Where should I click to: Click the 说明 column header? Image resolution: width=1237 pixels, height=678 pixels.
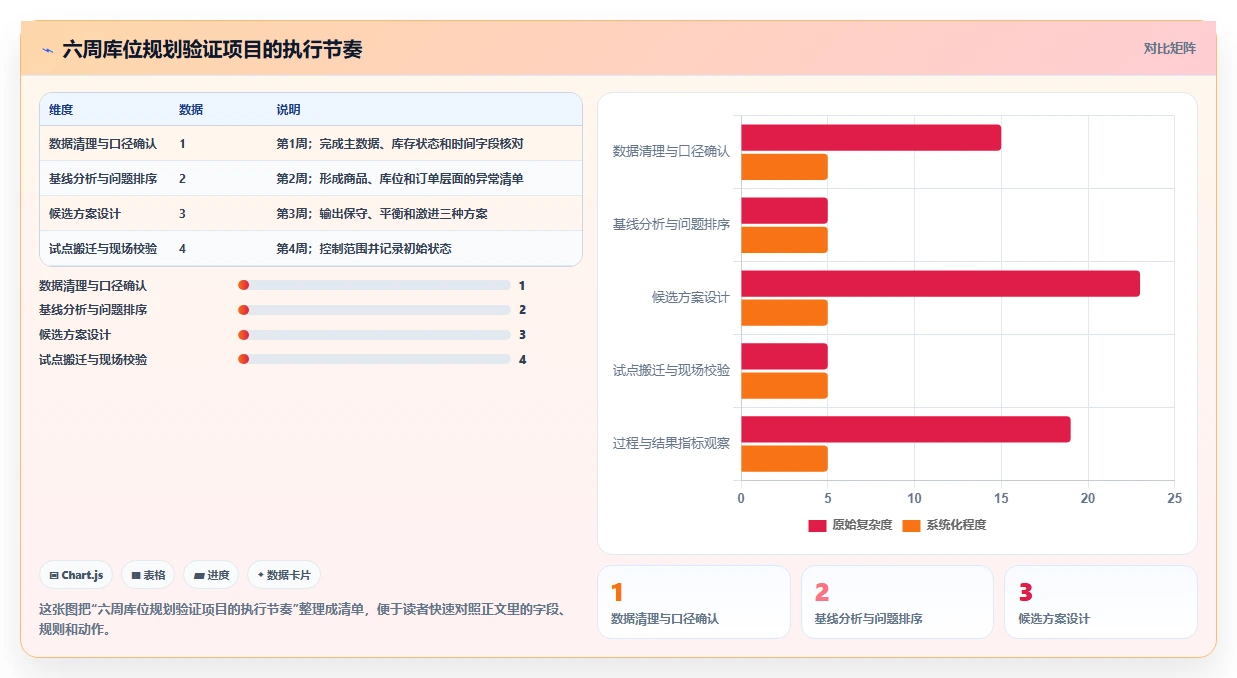[x=289, y=110]
